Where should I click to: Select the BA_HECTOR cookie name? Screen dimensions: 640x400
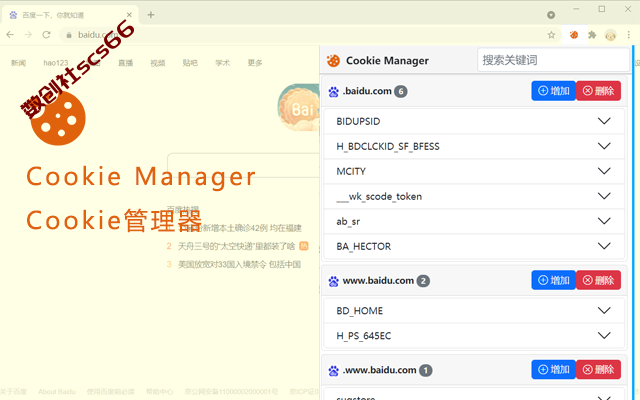coord(364,247)
